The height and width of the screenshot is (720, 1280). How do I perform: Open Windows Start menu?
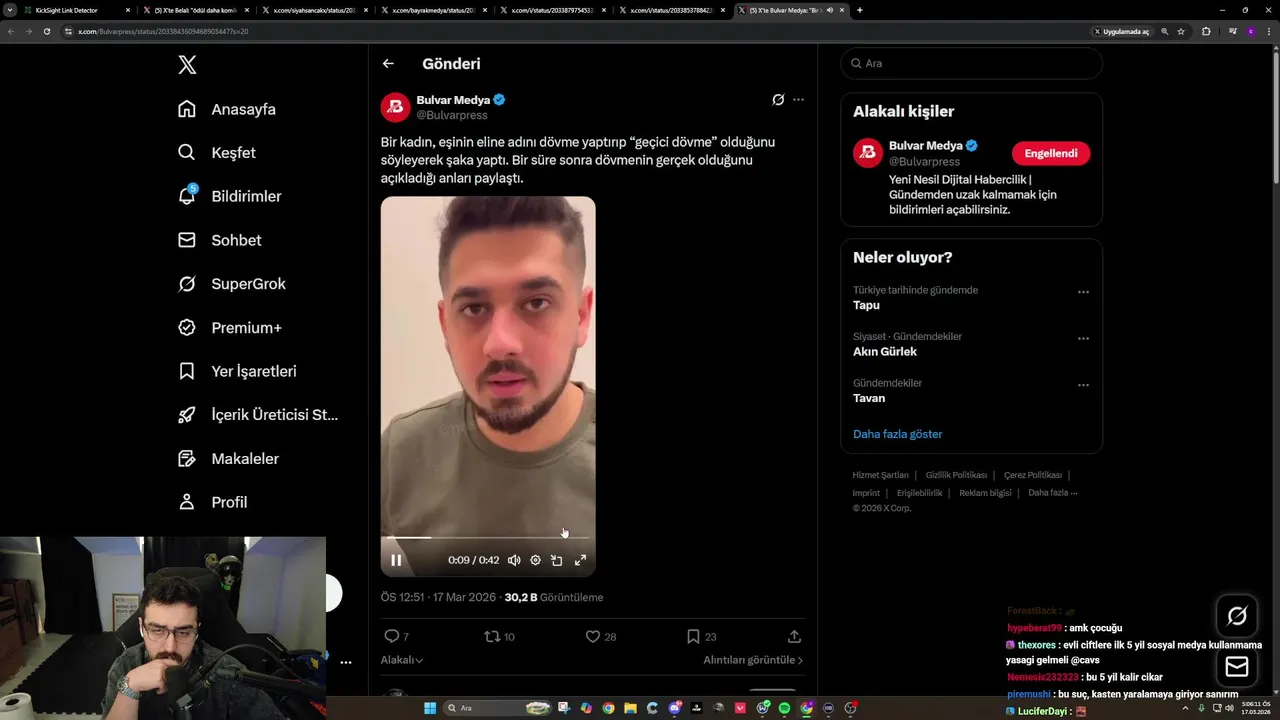(430, 708)
